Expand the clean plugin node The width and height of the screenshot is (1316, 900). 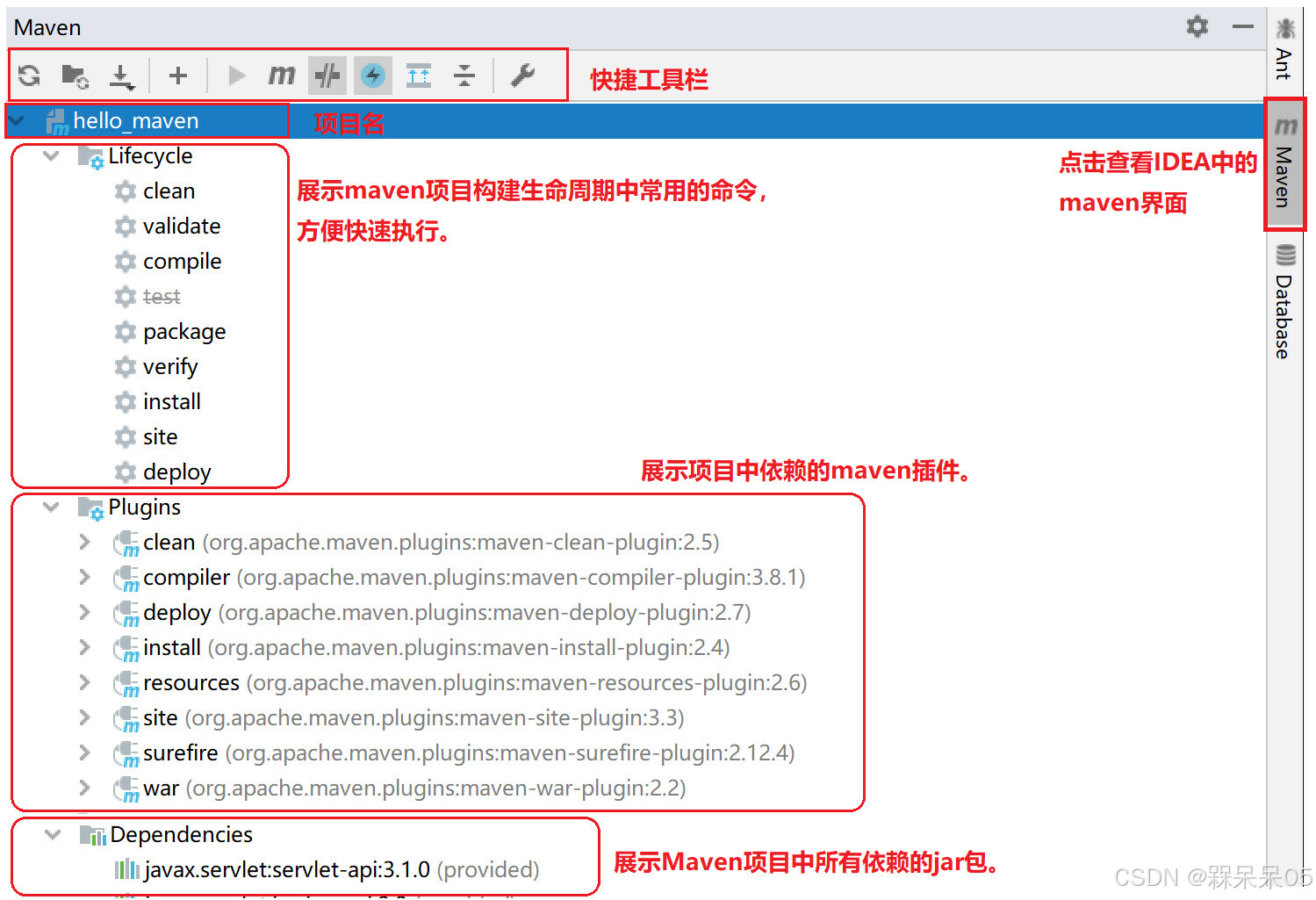click(85, 542)
